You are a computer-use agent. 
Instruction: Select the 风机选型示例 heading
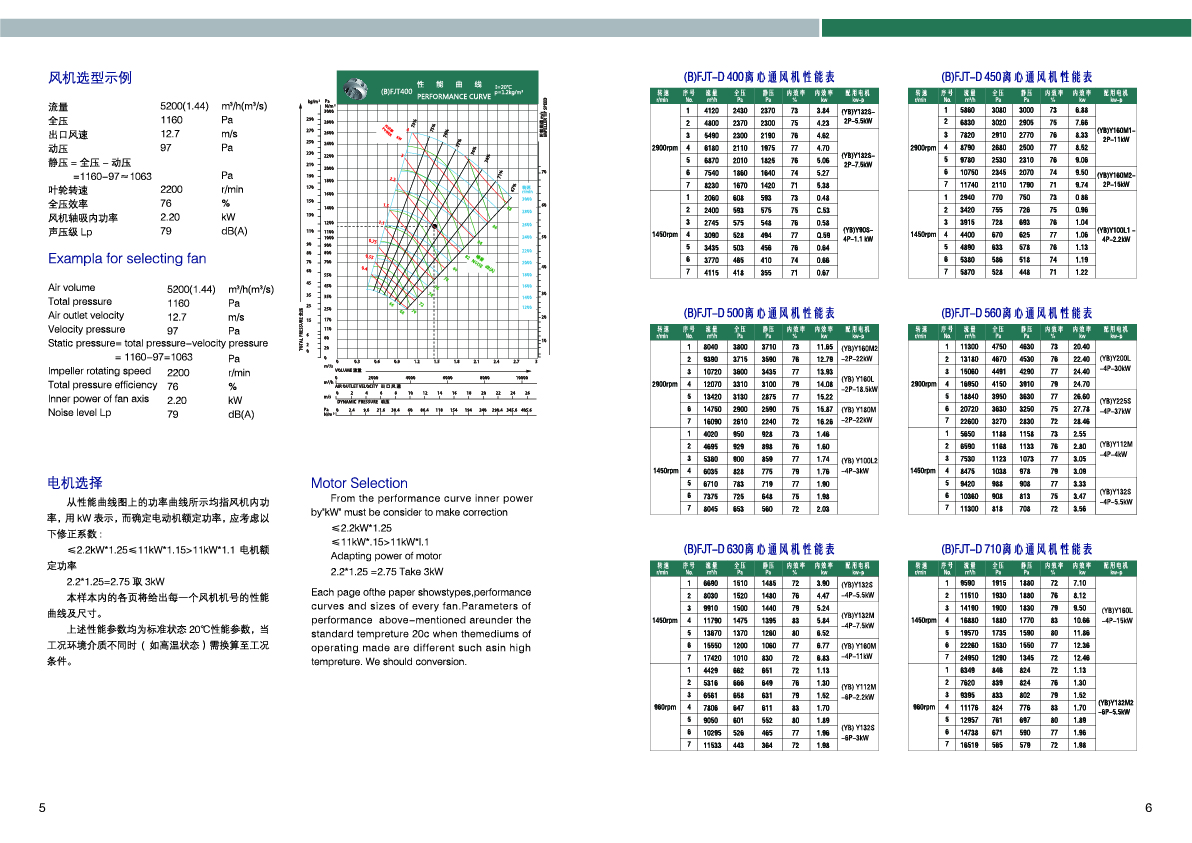90,78
